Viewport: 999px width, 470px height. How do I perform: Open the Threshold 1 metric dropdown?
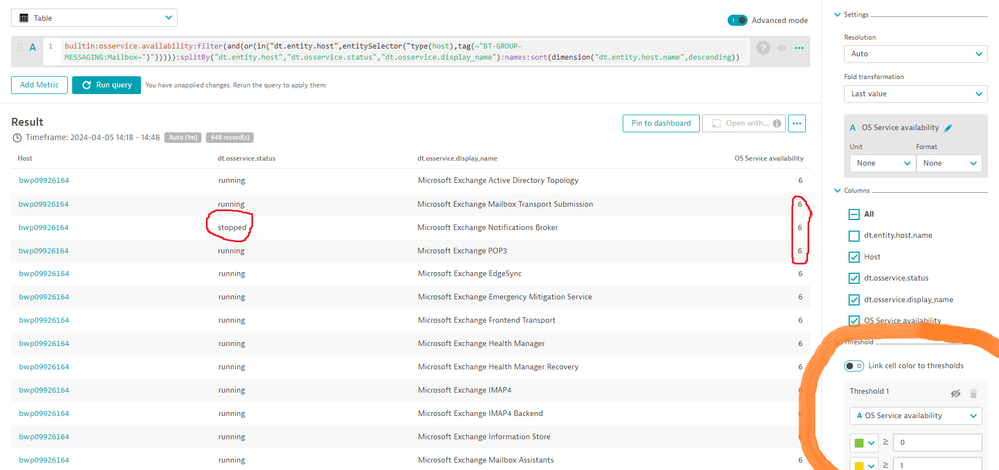(916, 416)
